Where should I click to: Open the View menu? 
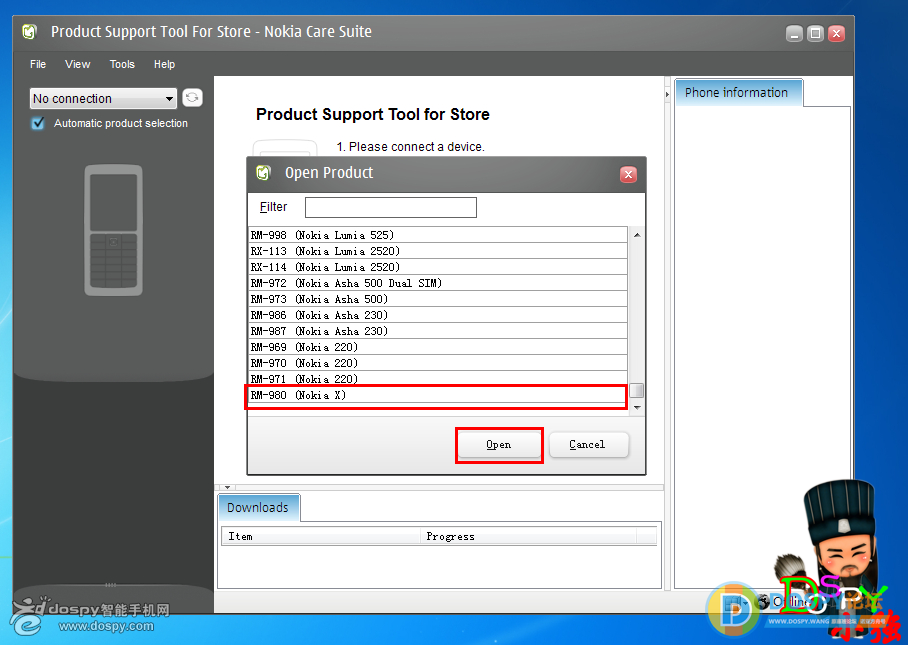tap(78, 64)
